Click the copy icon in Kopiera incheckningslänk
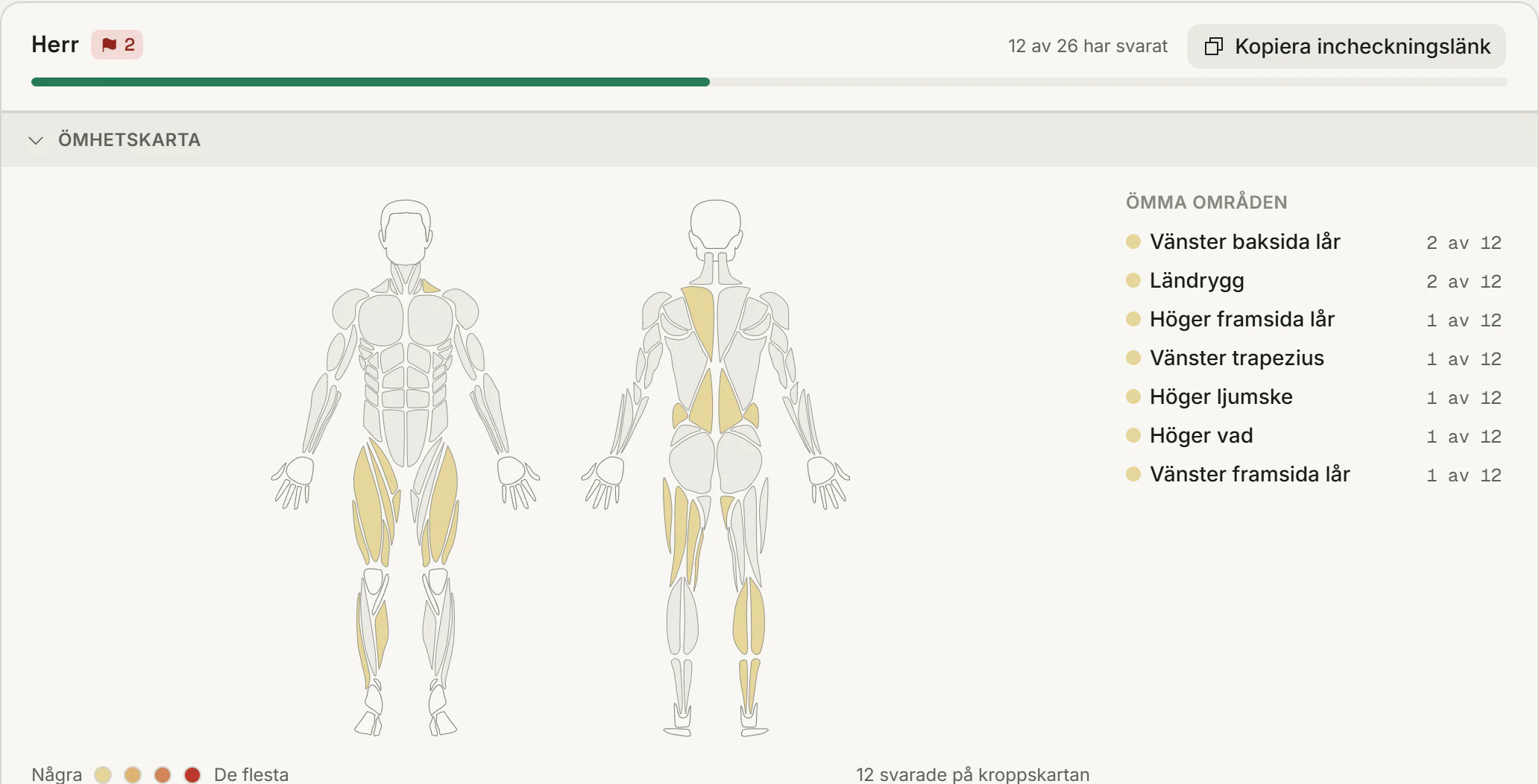Image resolution: width=1539 pixels, height=784 pixels. point(1214,46)
